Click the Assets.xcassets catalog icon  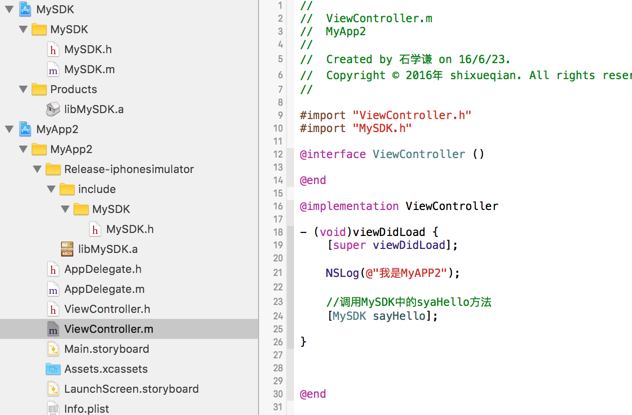[x=53, y=369]
